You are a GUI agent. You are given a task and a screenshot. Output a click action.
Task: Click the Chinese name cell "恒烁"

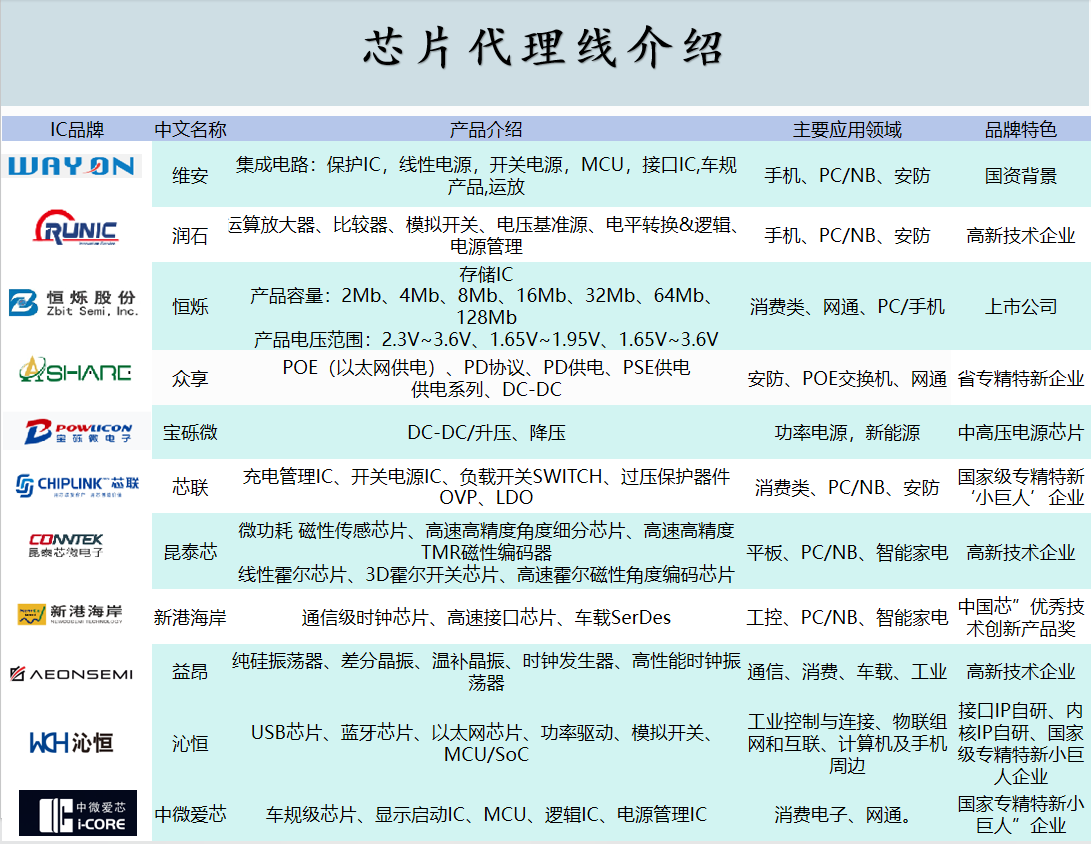[x=190, y=306]
